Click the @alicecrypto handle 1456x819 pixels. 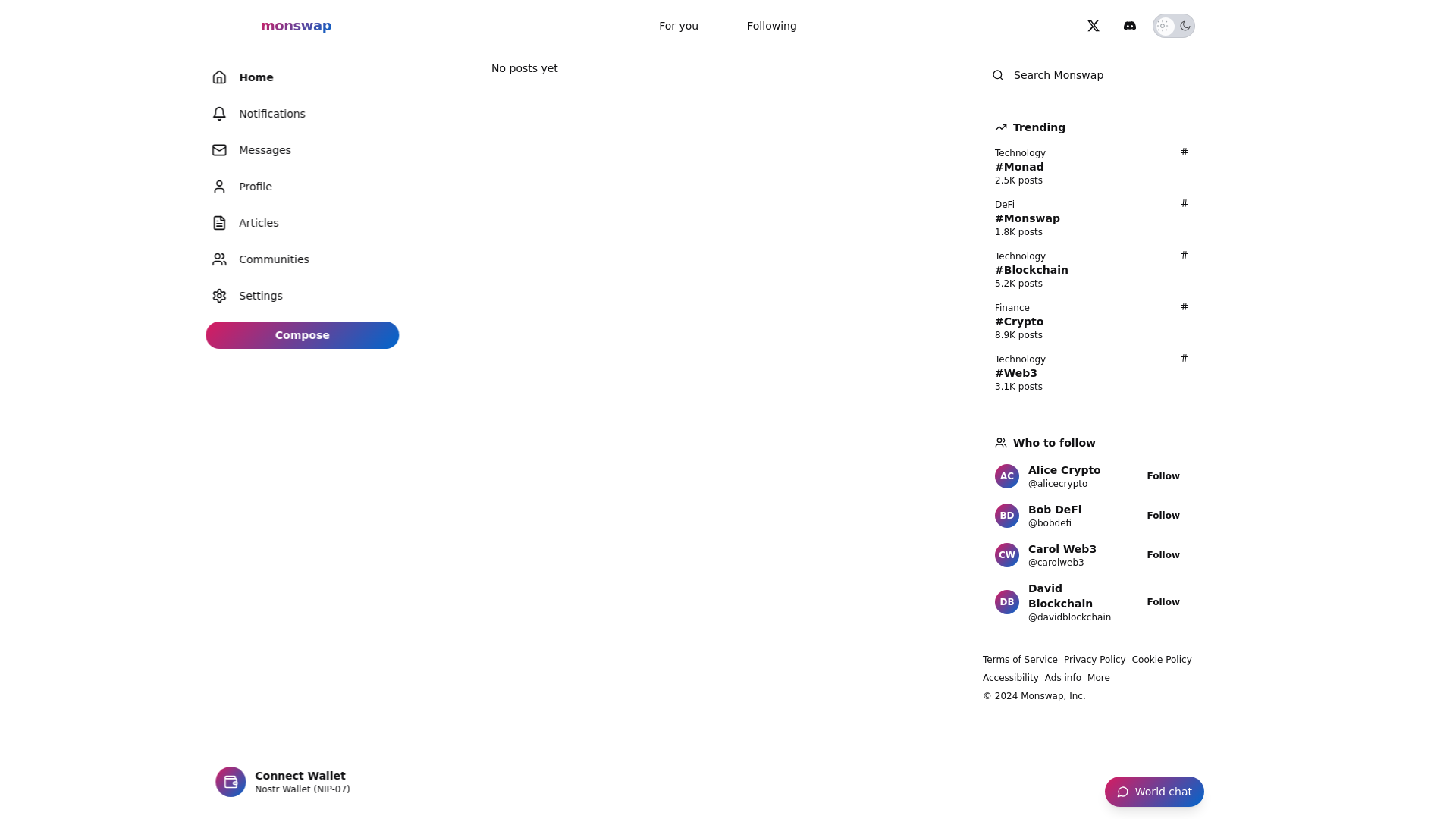[x=1058, y=484]
